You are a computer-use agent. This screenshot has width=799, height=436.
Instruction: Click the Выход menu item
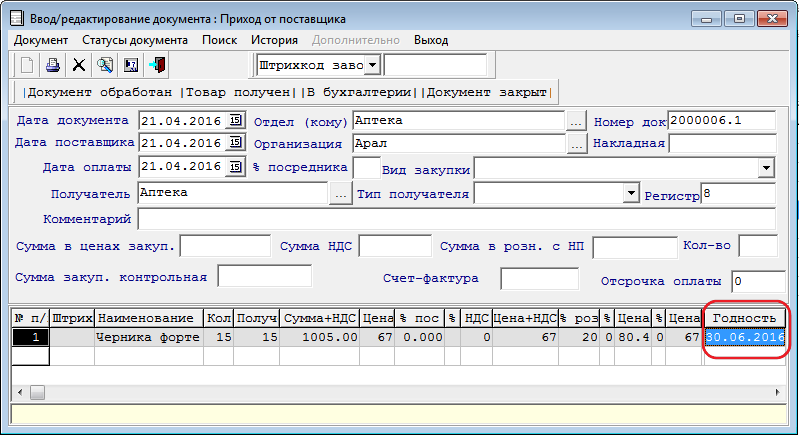pos(431,40)
